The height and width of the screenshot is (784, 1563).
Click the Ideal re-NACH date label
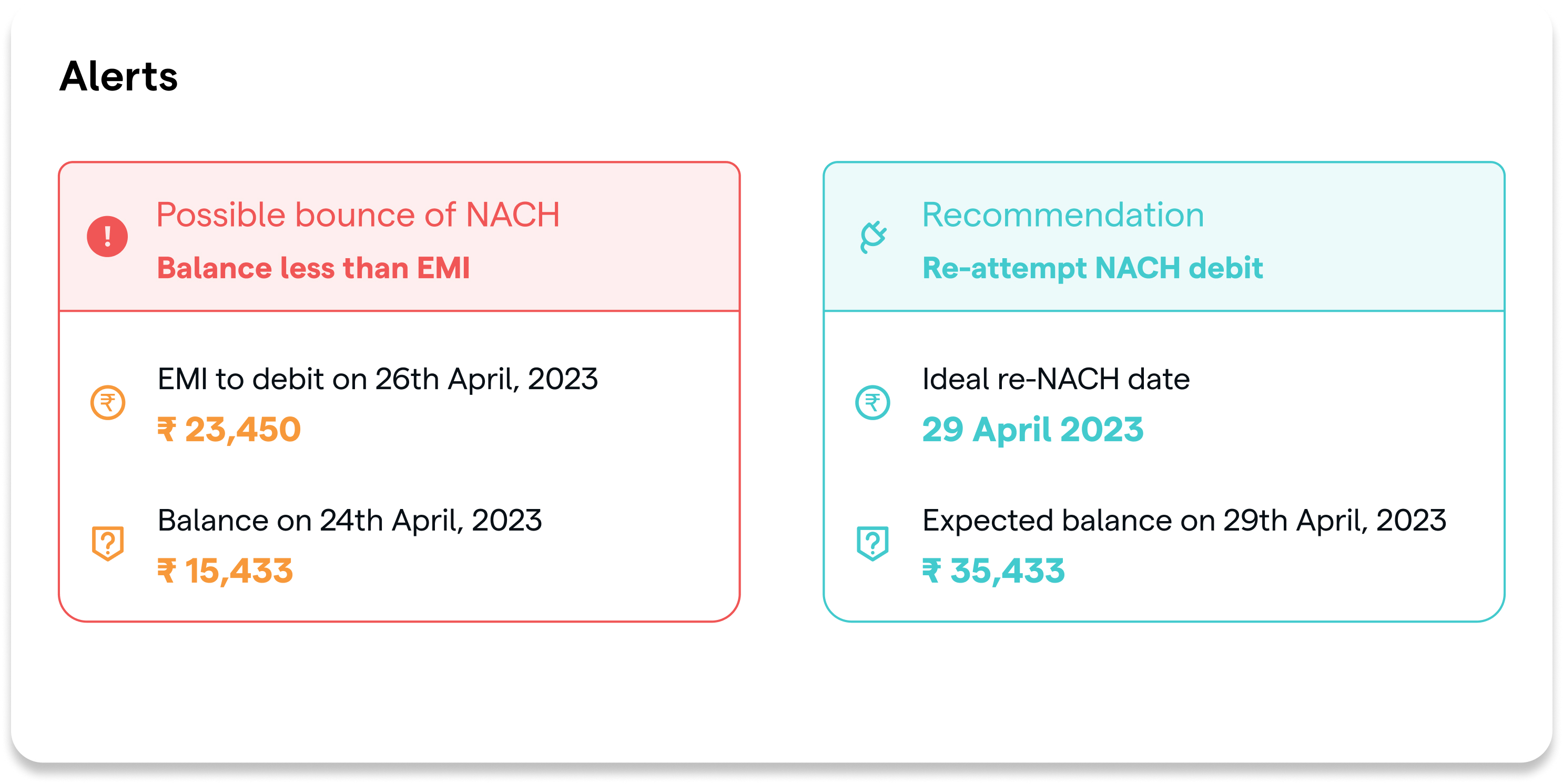pyautogui.click(x=1055, y=379)
